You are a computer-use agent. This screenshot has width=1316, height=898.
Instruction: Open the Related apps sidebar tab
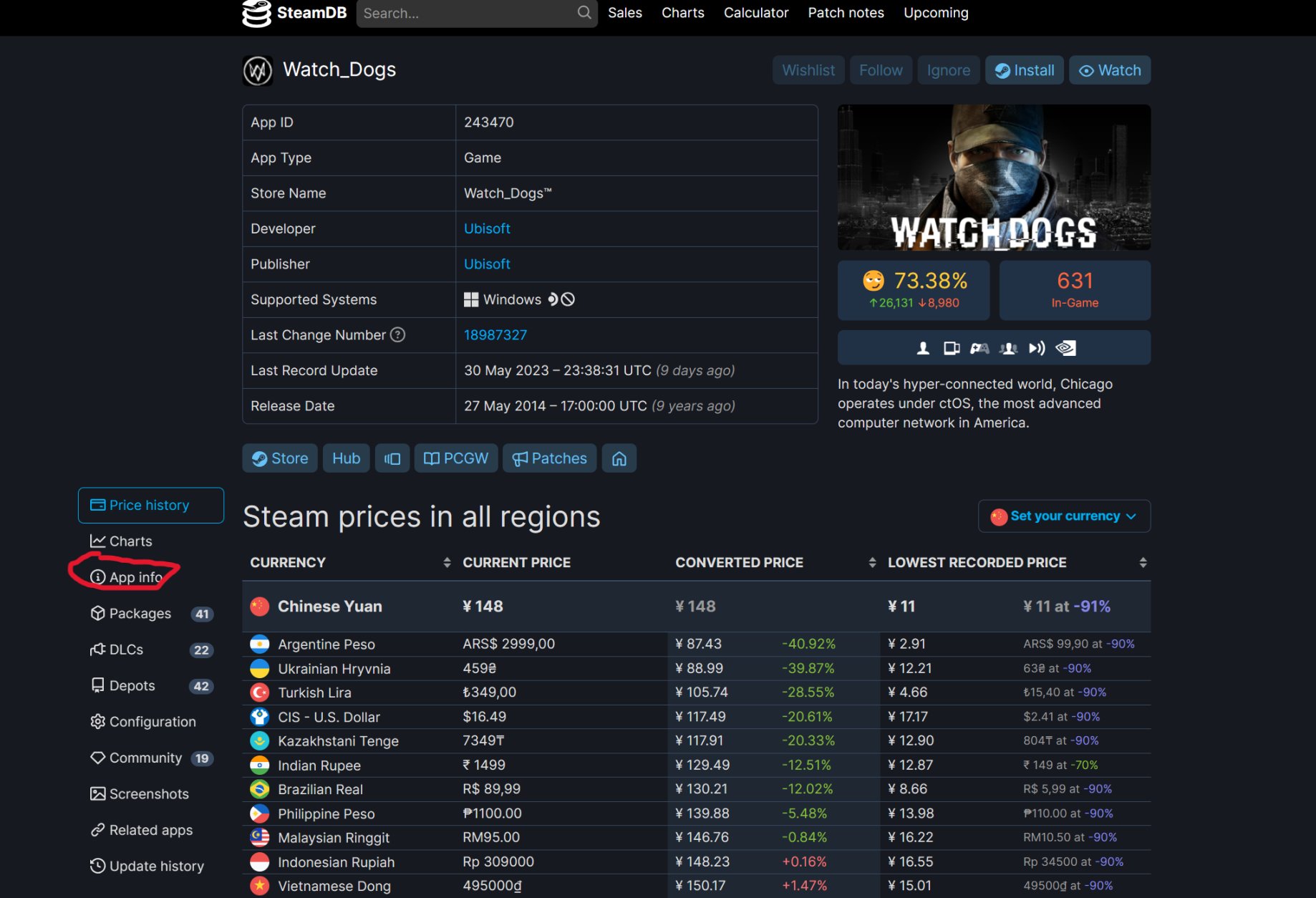[x=151, y=830]
